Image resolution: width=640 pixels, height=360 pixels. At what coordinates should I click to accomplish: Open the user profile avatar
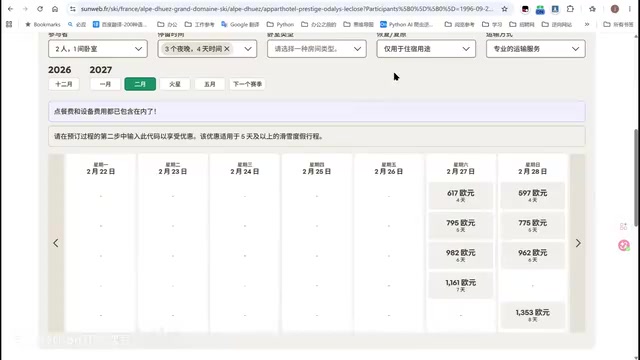point(615,9)
